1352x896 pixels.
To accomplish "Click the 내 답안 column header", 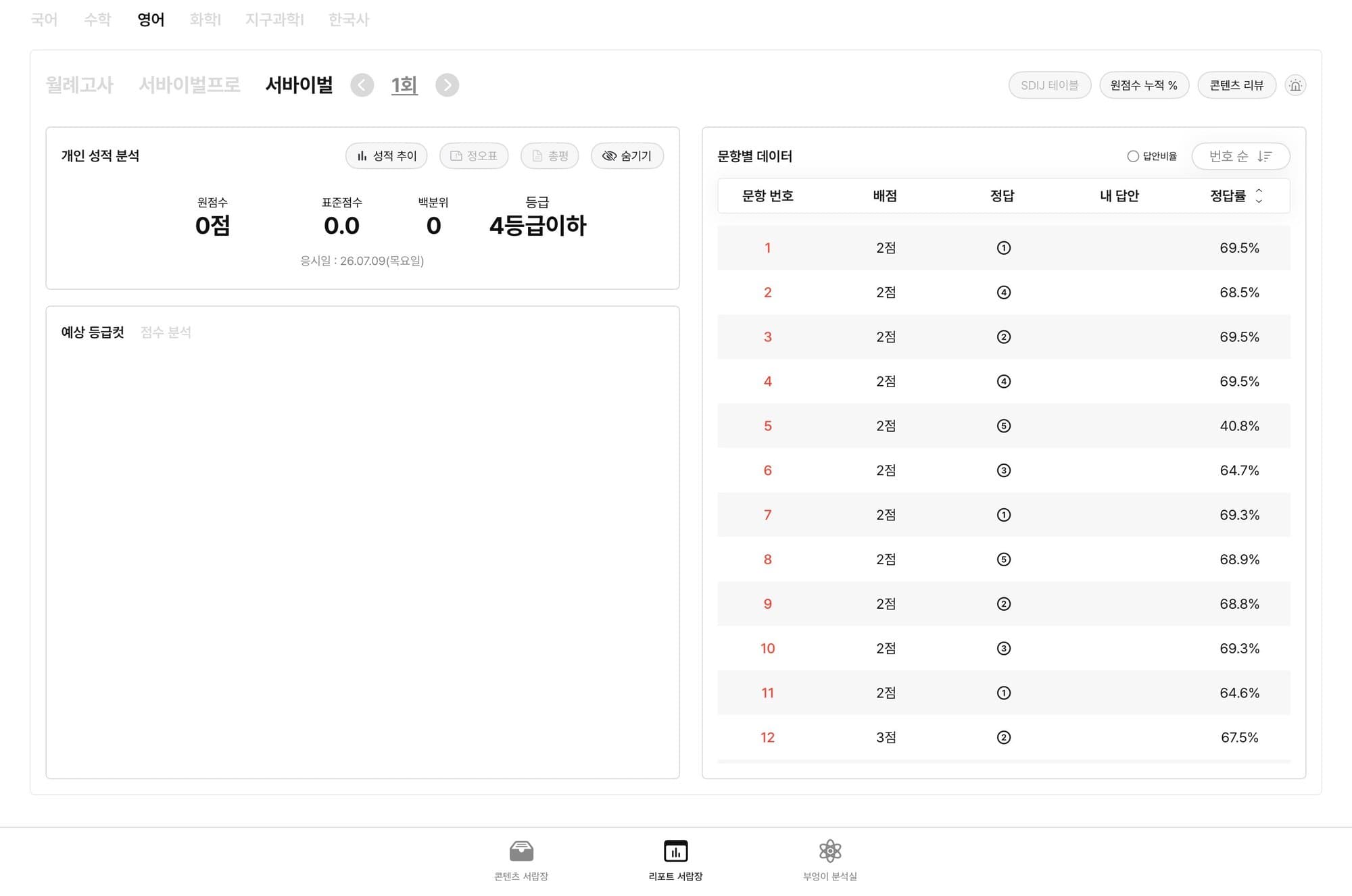I will click(1119, 196).
